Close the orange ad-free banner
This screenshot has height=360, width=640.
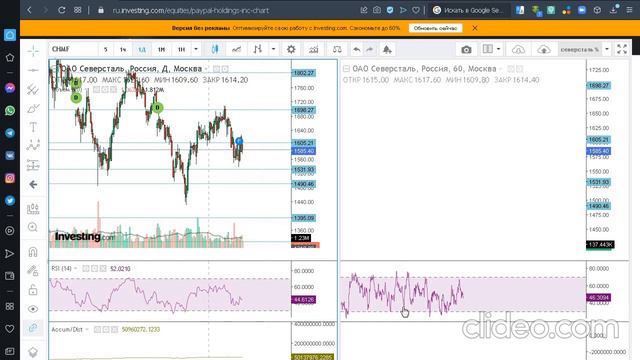pyautogui.click(x=475, y=28)
